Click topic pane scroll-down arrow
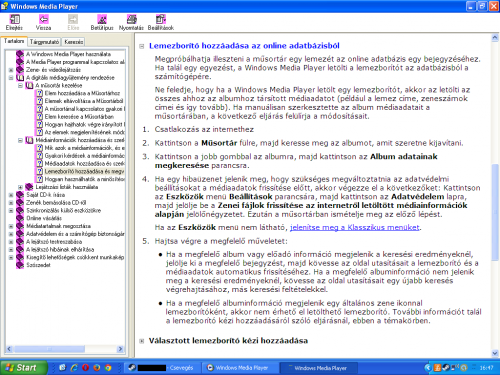500x375 pixels. 495,353
